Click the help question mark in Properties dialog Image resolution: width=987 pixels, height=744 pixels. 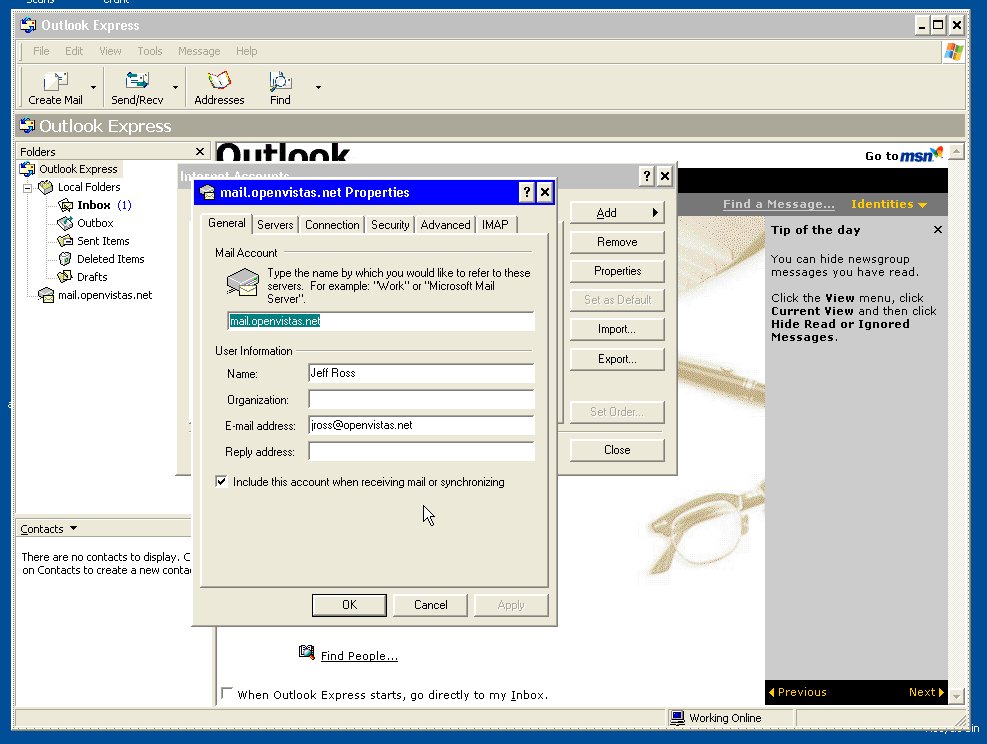click(x=527, y=193)
